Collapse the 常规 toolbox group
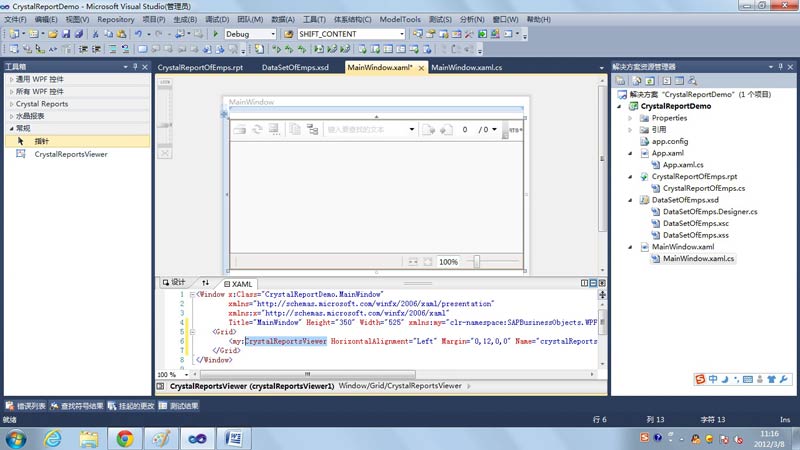Viewport: 800px width, 450px height. pos(12,129)
